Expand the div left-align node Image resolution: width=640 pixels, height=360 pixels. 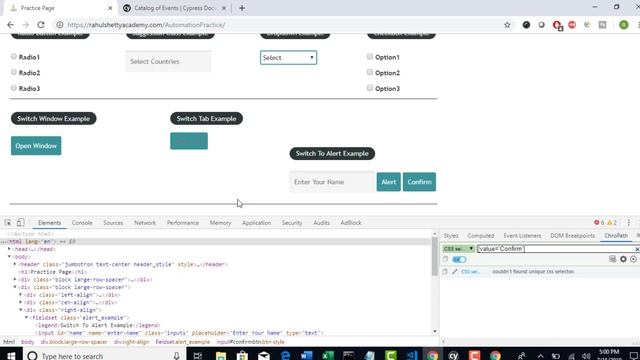20,294
